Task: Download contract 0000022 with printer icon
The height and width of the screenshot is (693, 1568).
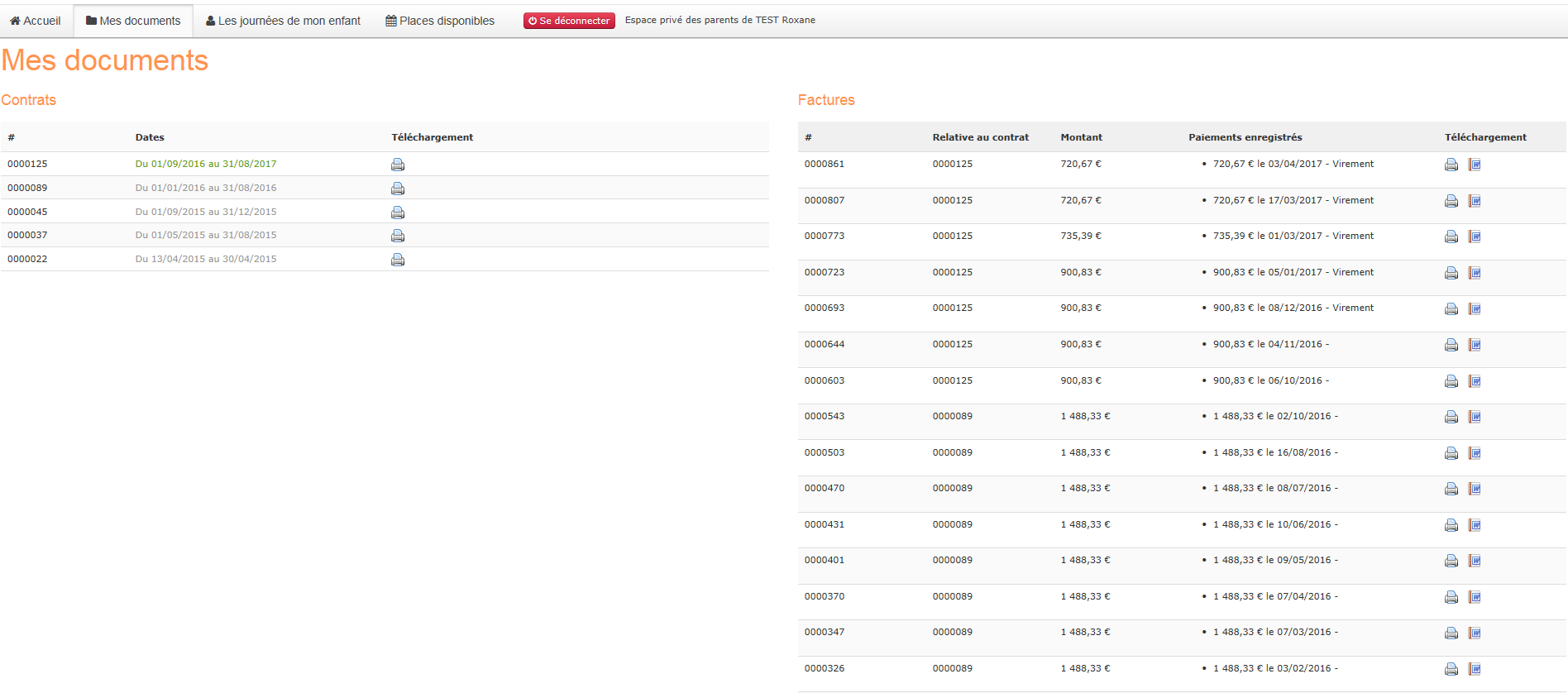Action: (398, 260)
